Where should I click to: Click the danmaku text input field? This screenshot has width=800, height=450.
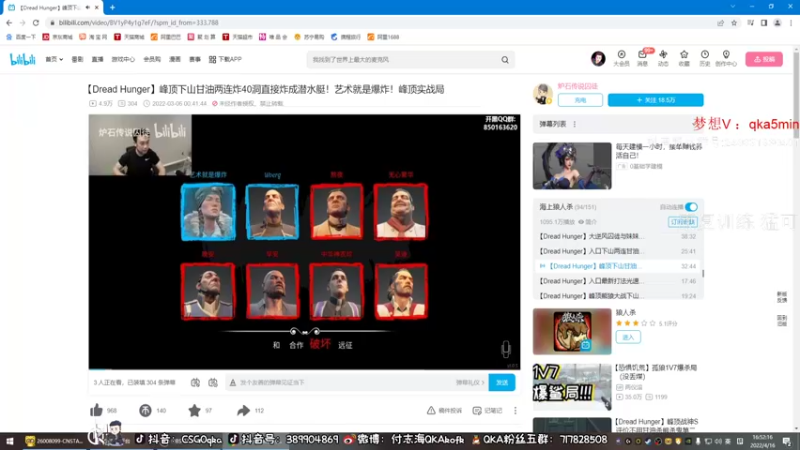(x=341, y=383)
